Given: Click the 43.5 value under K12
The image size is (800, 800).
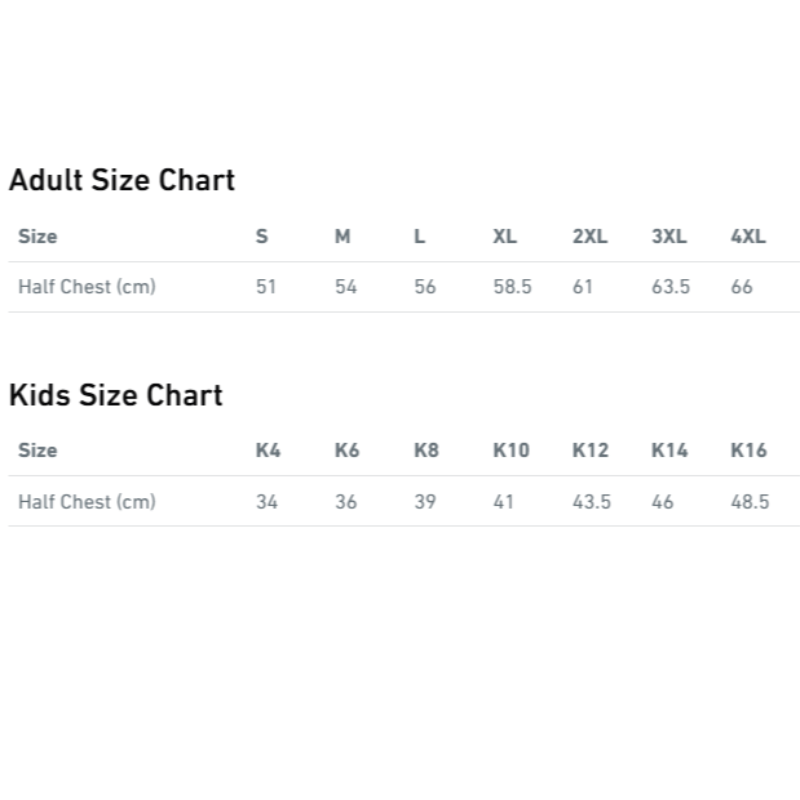Looking at the screenshot, I should point(591,502).
